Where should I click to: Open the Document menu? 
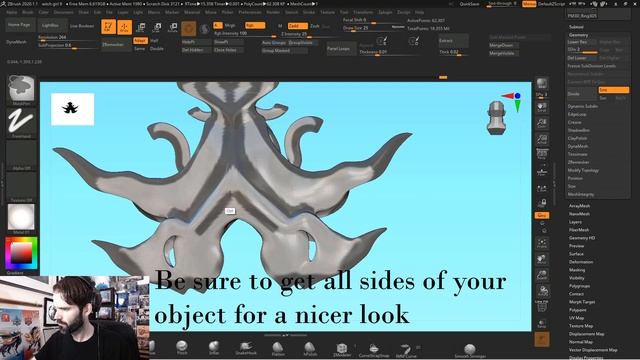pyautogui.click(x=63, y=12)
